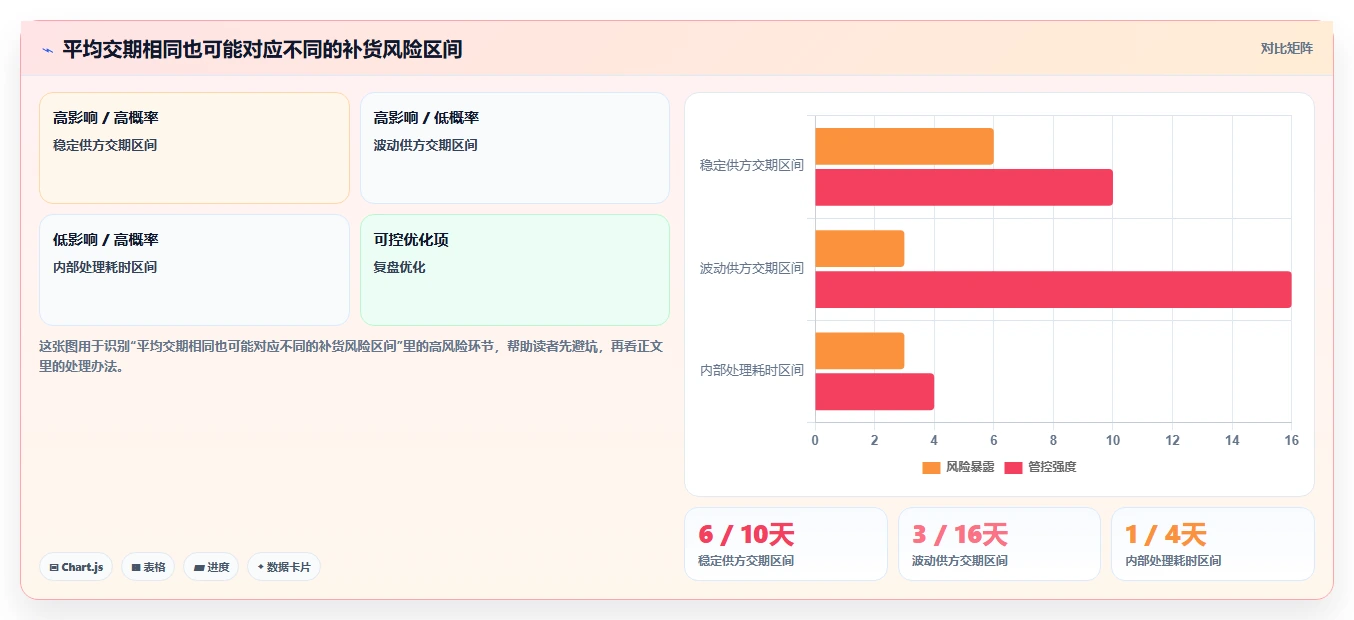This screenshot has height=620, width=1354.
Task: Click the 数据卡片 tag
Action: pyautogui.click(x=284, y=567)
